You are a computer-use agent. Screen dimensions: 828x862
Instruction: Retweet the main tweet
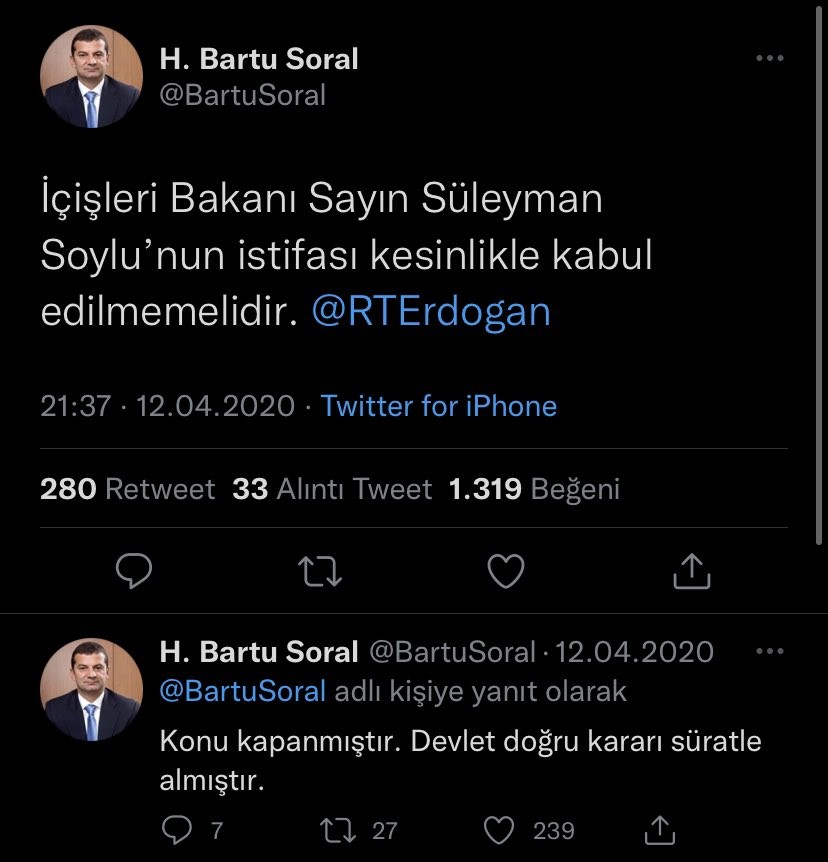point(321,571)
